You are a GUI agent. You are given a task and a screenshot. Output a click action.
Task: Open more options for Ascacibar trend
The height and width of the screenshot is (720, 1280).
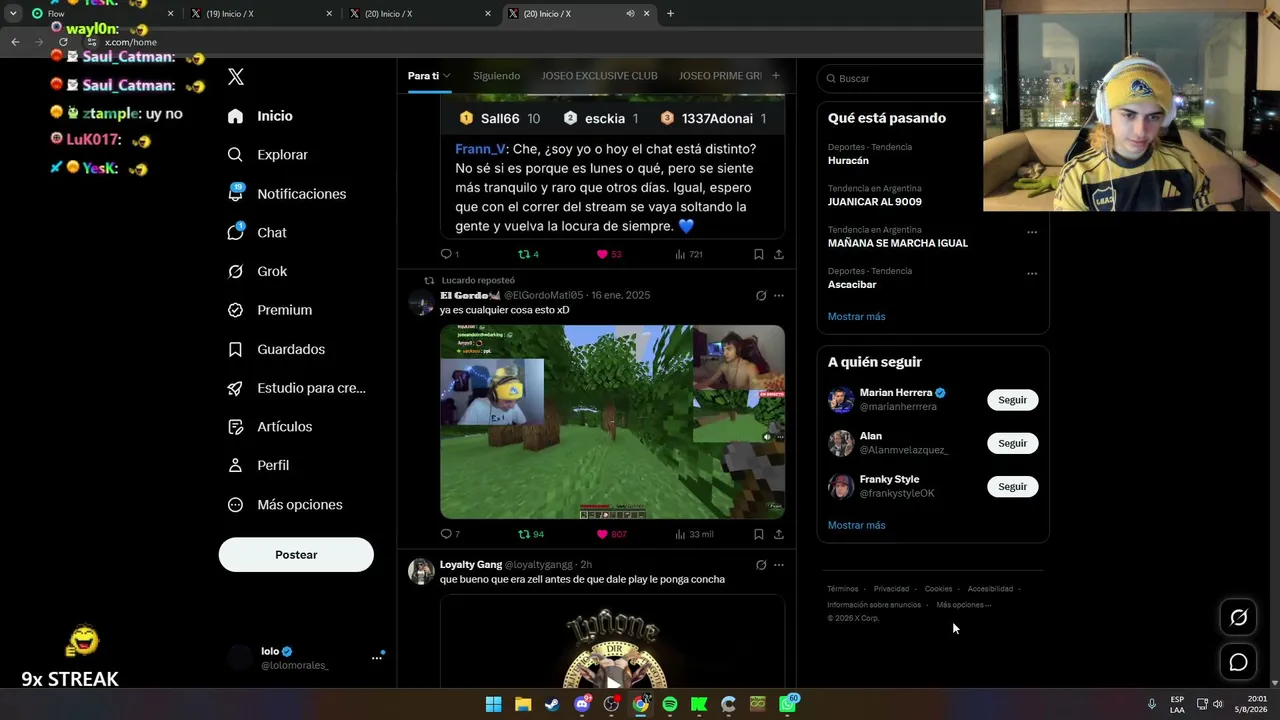click(x=1032, y=273)
